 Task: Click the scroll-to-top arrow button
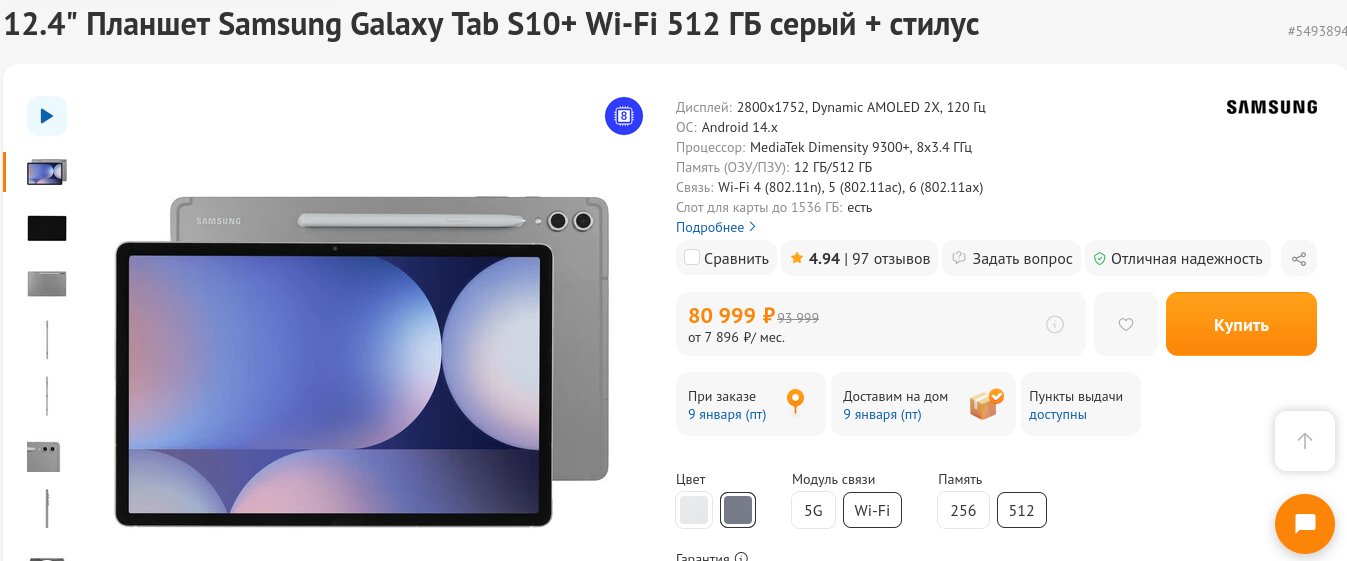(1304, 441)
